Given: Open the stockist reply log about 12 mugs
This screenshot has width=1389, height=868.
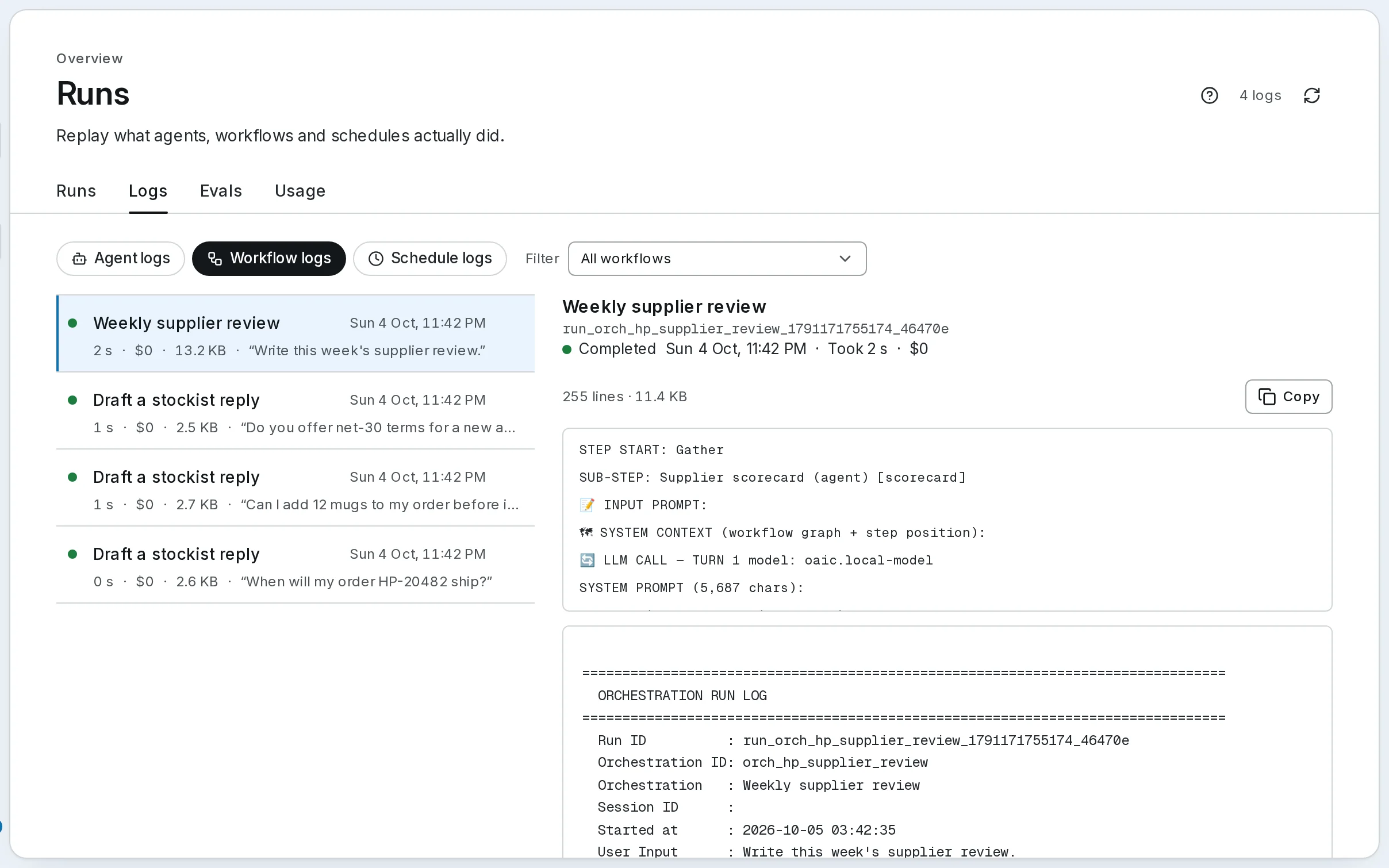Looking at the screenshot, I should pyautogui.click(x=296, y=488).
